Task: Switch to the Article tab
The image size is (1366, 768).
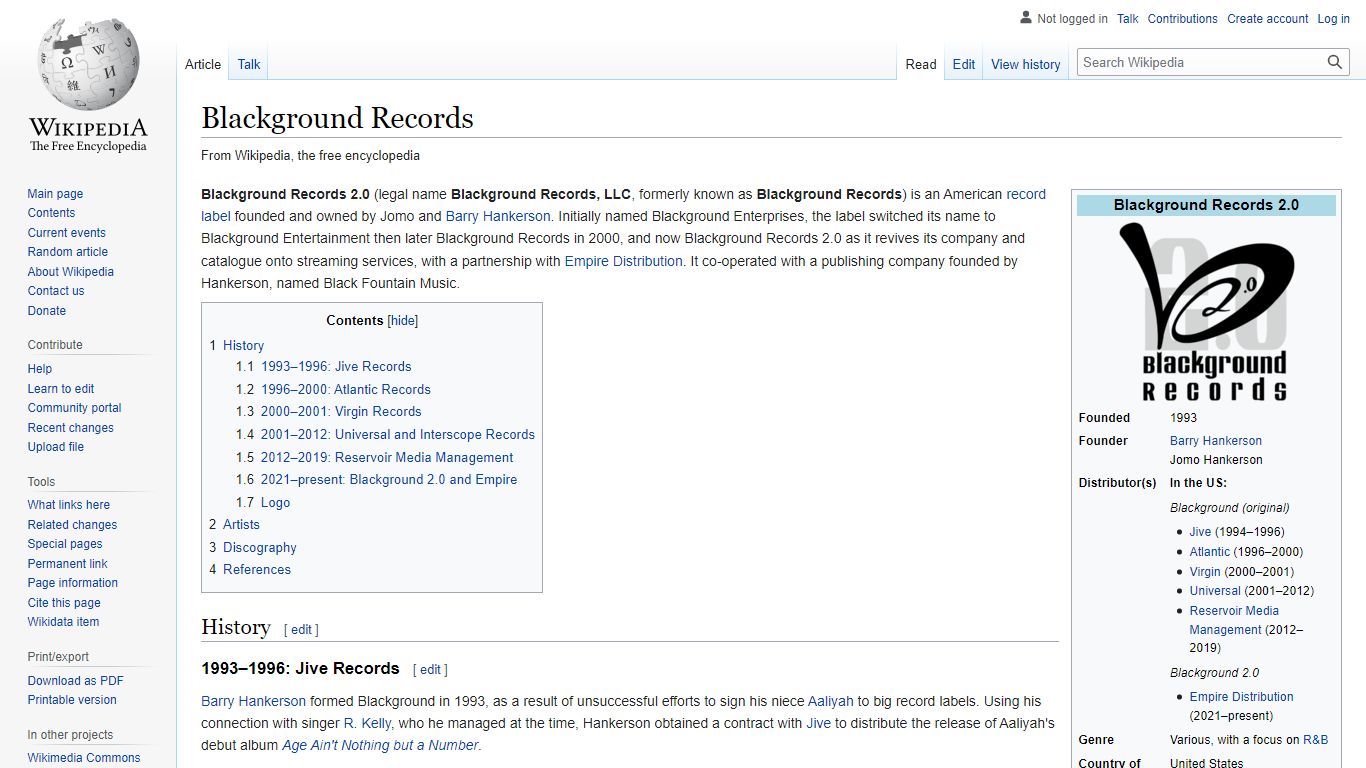Action: (x=203, y=64)
